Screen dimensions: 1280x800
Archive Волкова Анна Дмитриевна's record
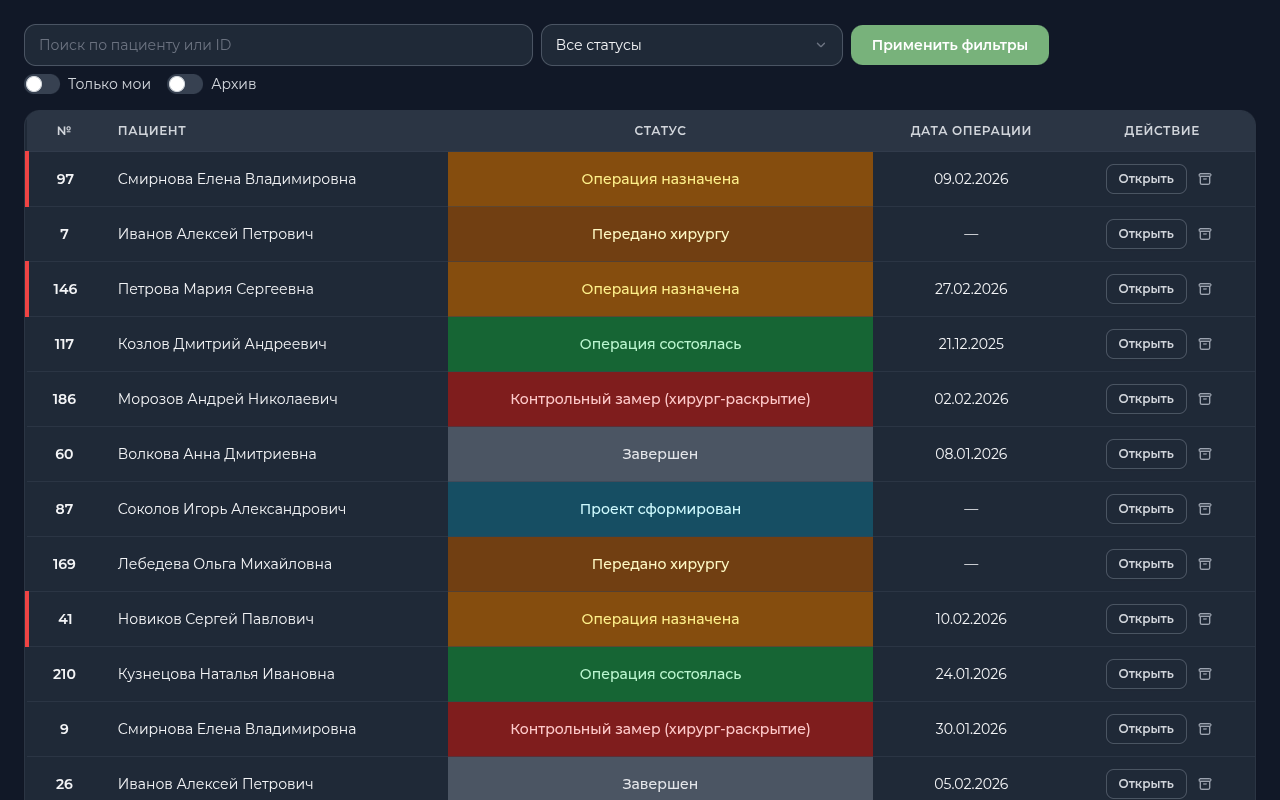pyautogui.click(x=1205, y=454)
